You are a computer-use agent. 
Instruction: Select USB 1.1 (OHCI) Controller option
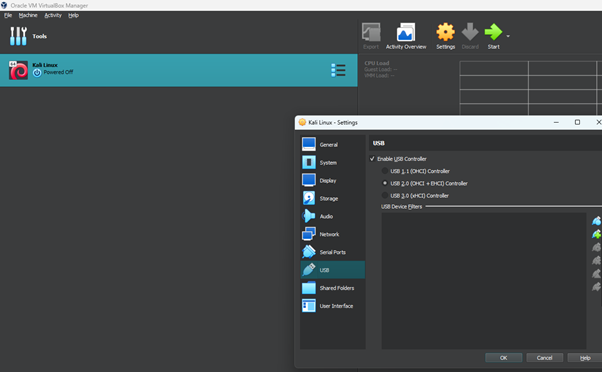(x=385, y=171)
